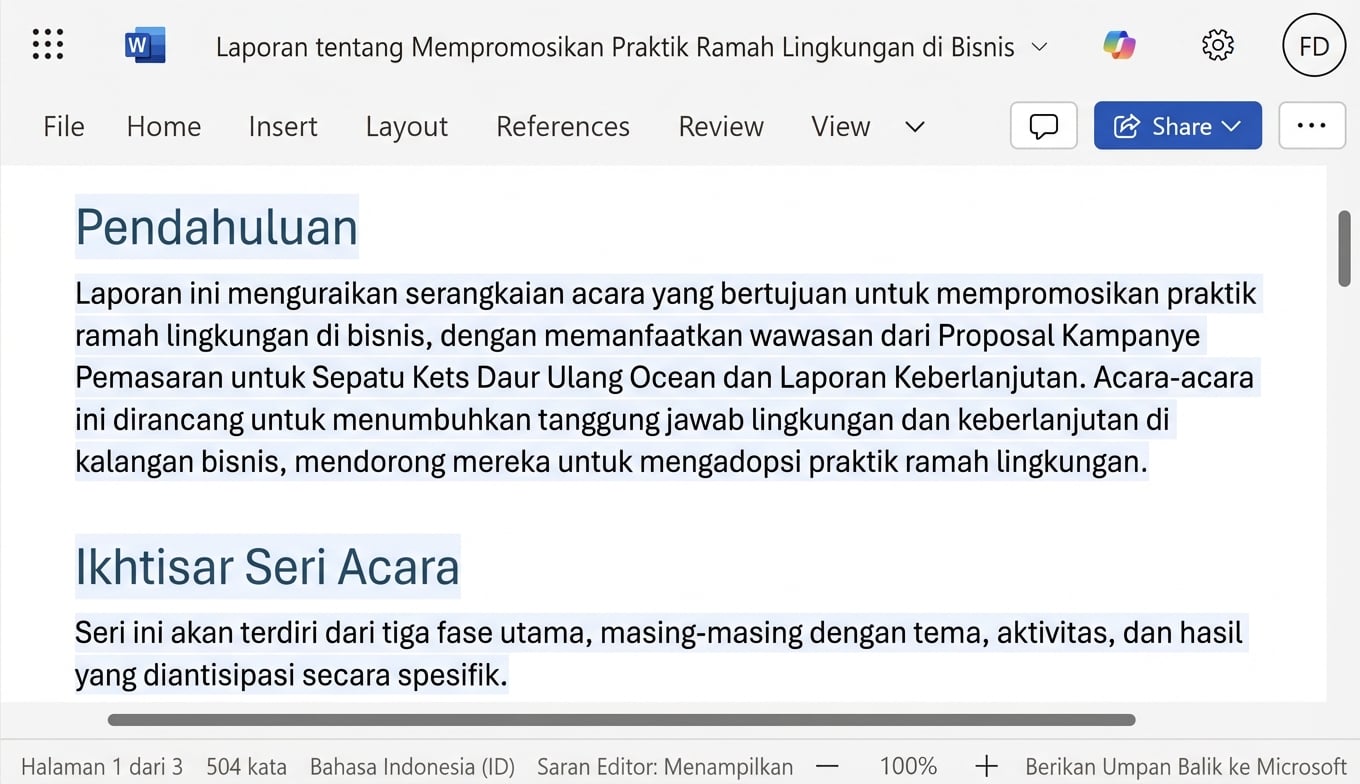1360x784 pixels.
Task: Open the ribbon tabs chevron next to View
Action: [914, 128]
